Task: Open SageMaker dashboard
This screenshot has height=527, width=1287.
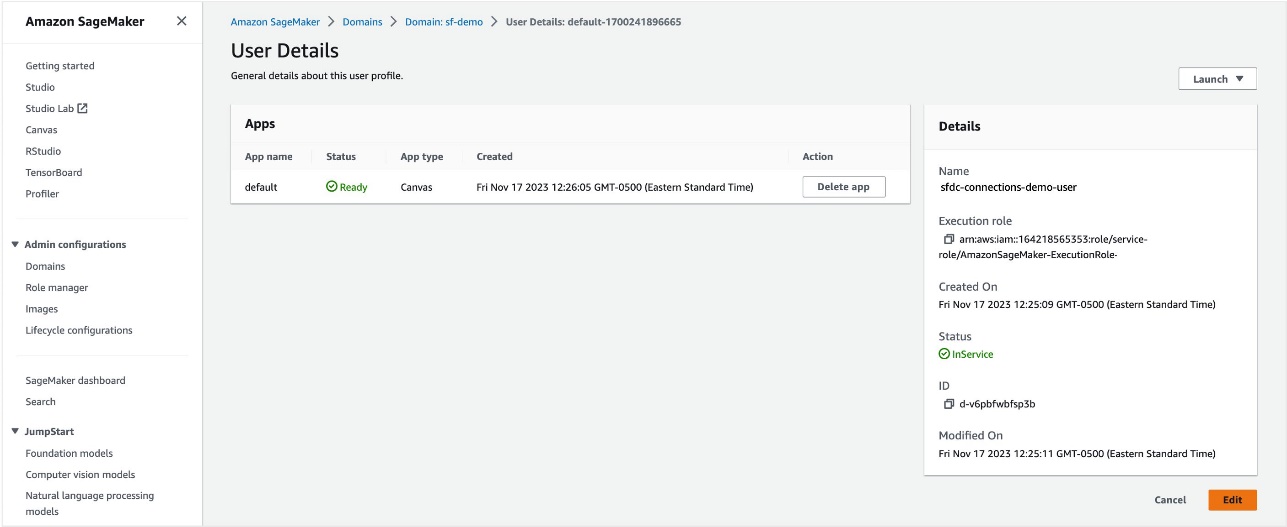Action: pyautogui.click(x=76, y=380)
